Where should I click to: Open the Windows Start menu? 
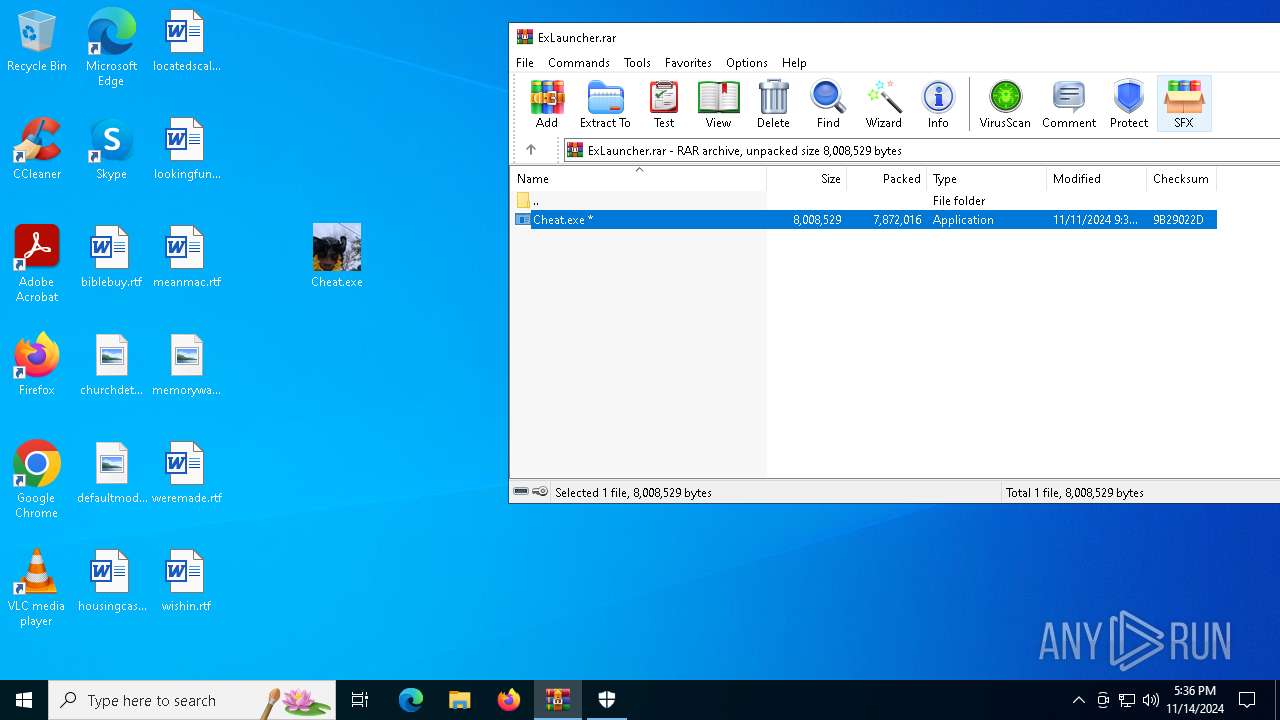click(24, 700)
